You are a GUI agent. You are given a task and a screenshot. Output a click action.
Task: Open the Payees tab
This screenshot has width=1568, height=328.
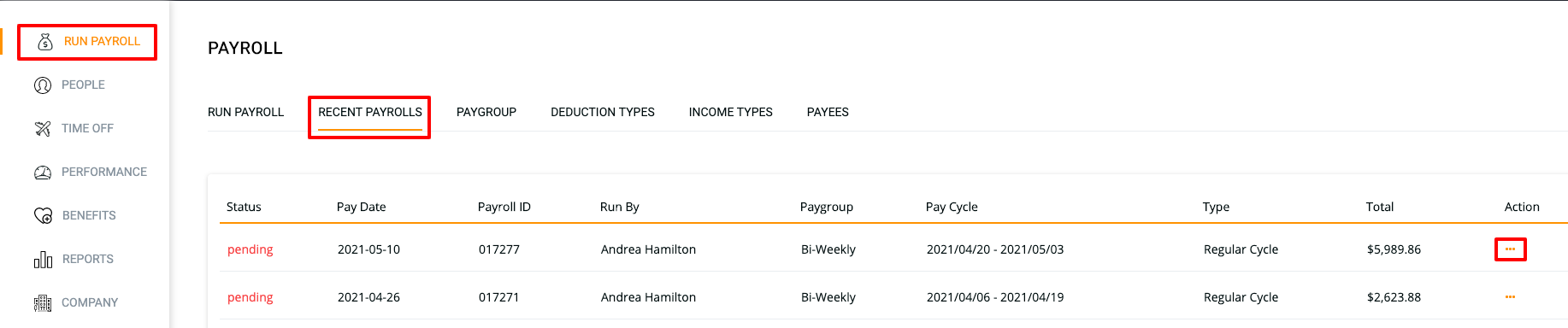pos(828,112)
